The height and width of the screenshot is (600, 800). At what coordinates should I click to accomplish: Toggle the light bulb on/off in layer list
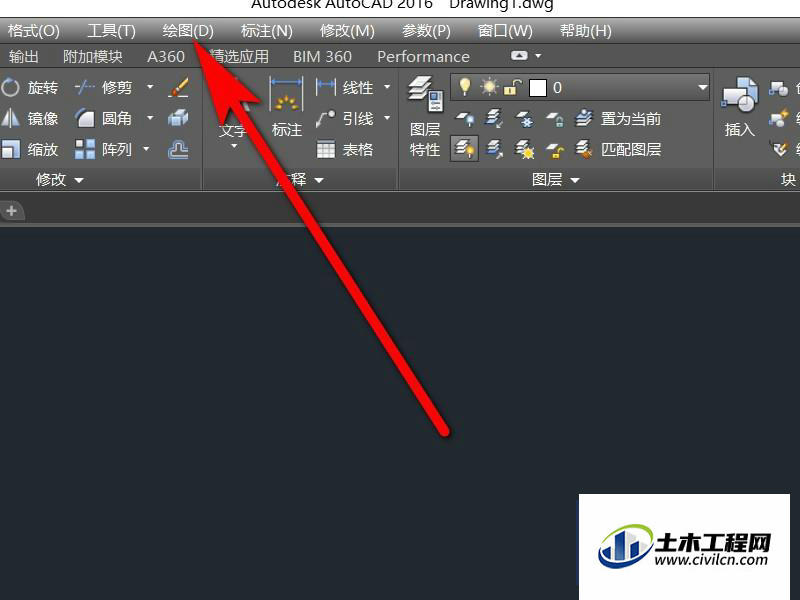point(464,87)
